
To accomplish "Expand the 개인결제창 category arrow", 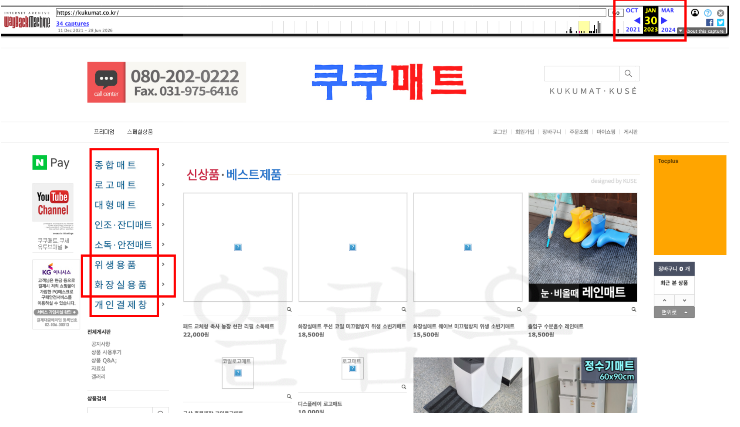I will 163,304.
